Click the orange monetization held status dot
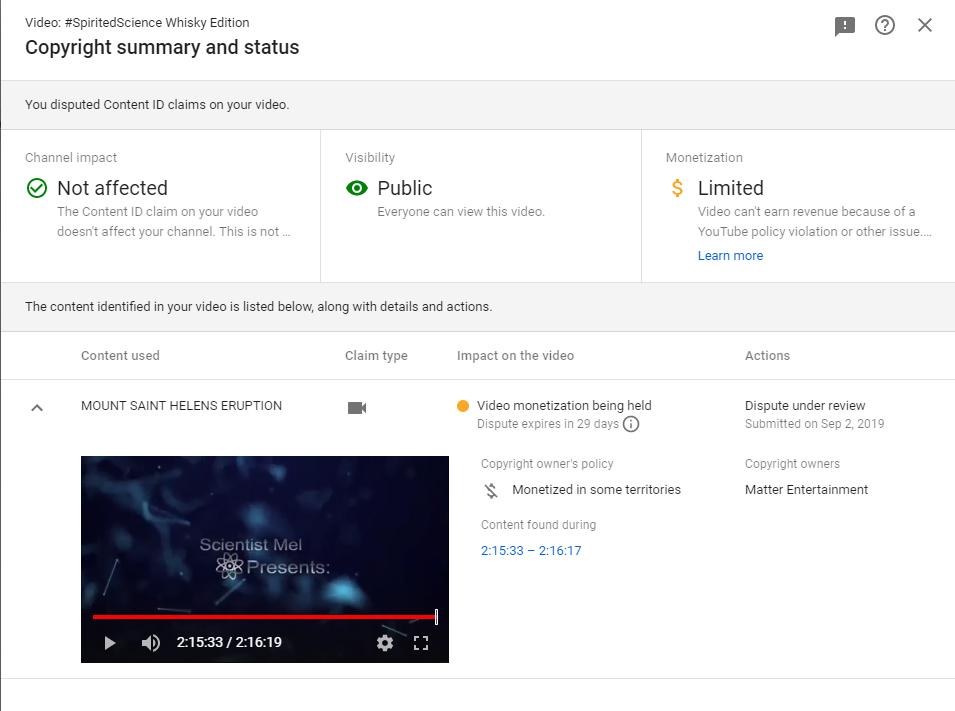 tap(462, 406)
